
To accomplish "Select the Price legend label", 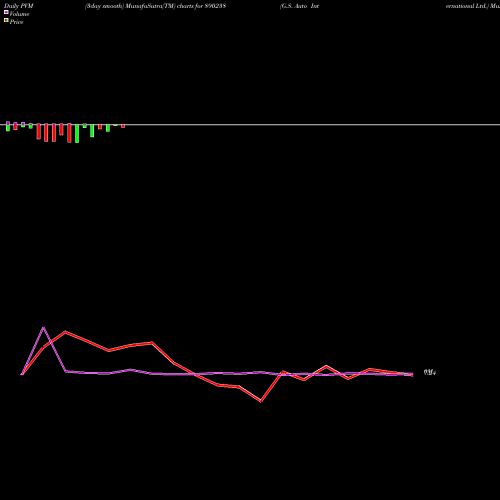I will (16, 22).
